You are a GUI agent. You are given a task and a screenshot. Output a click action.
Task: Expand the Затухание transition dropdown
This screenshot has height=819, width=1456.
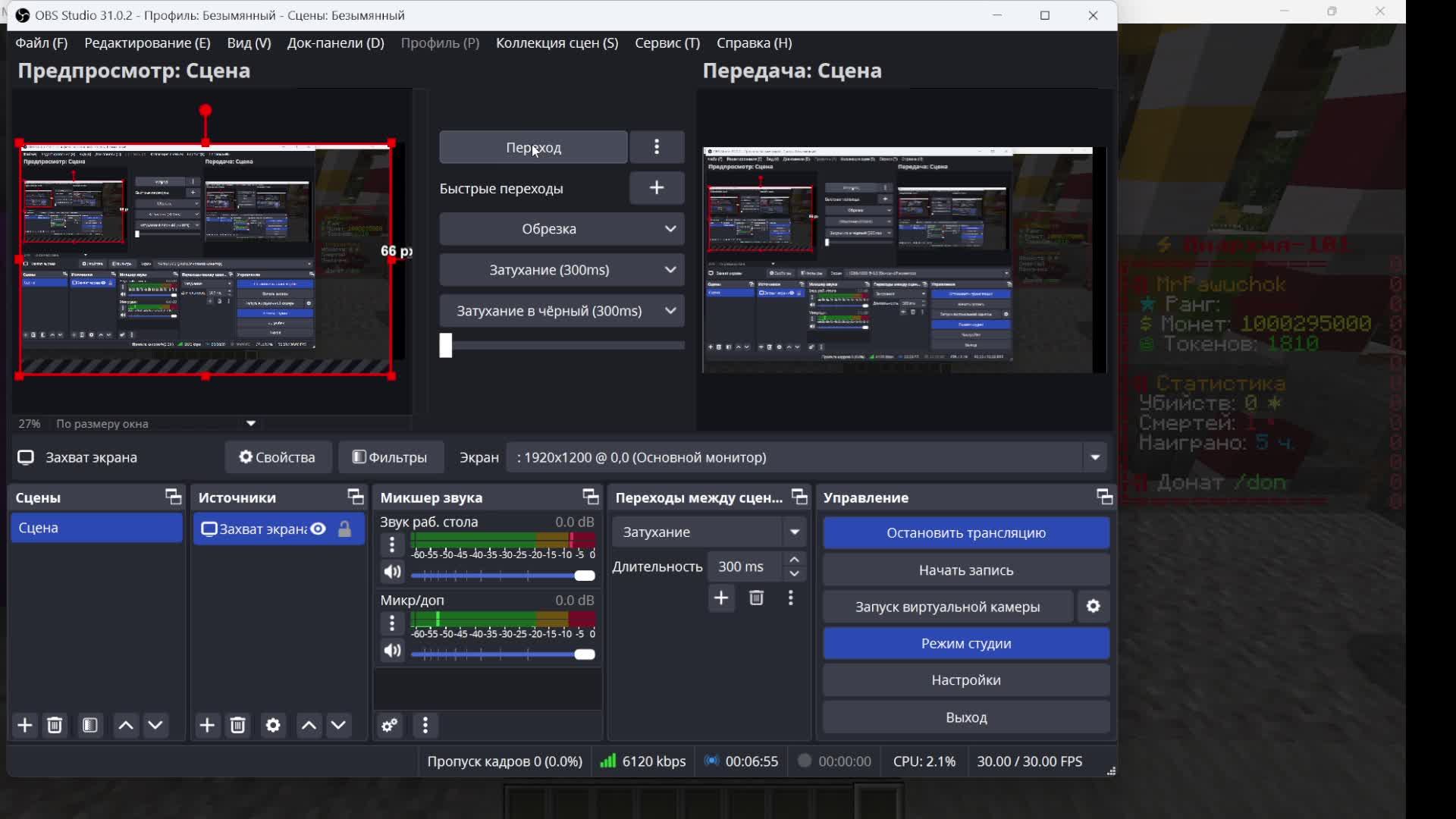click(795, 532)
